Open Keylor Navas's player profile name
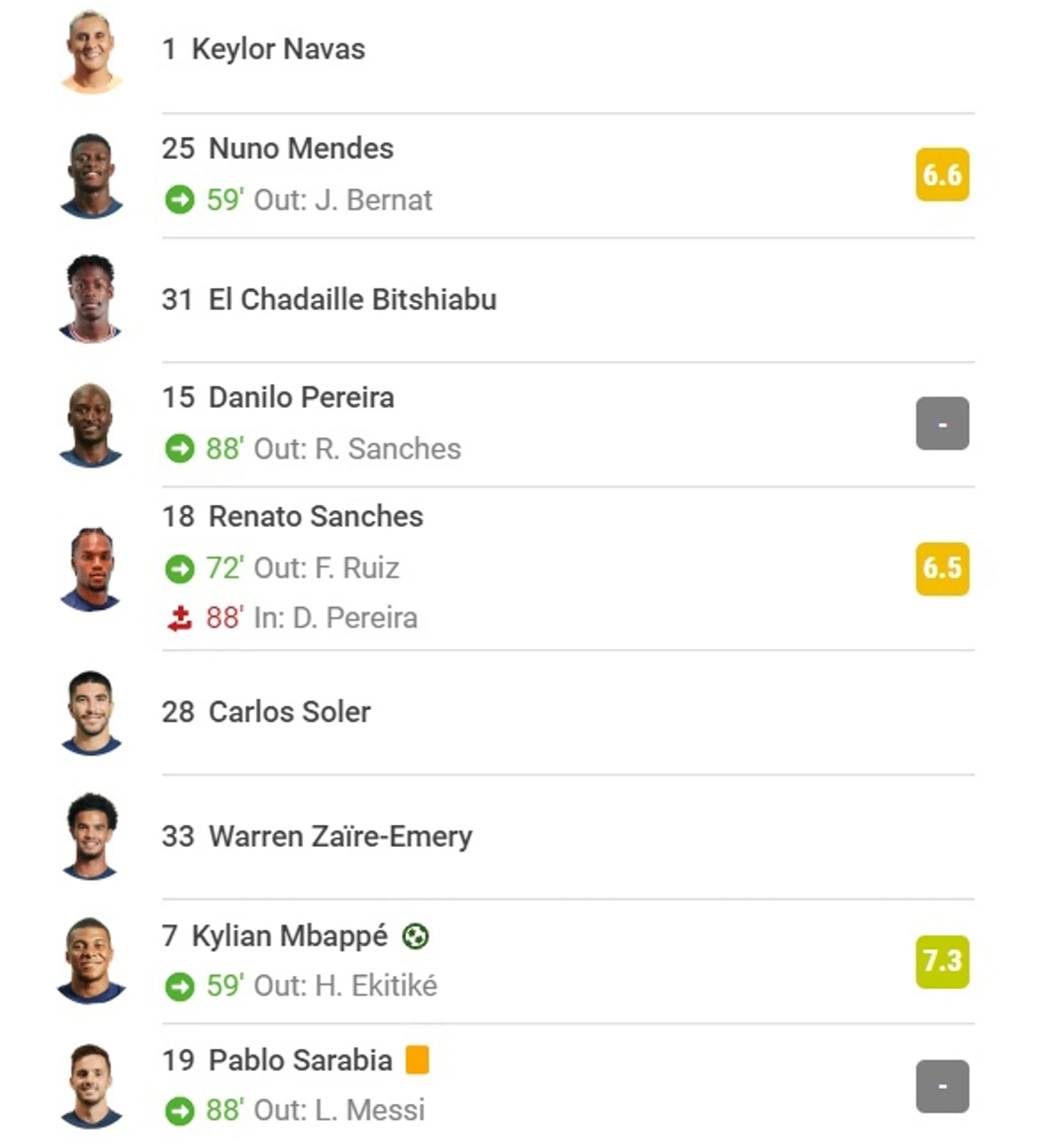 278,49
